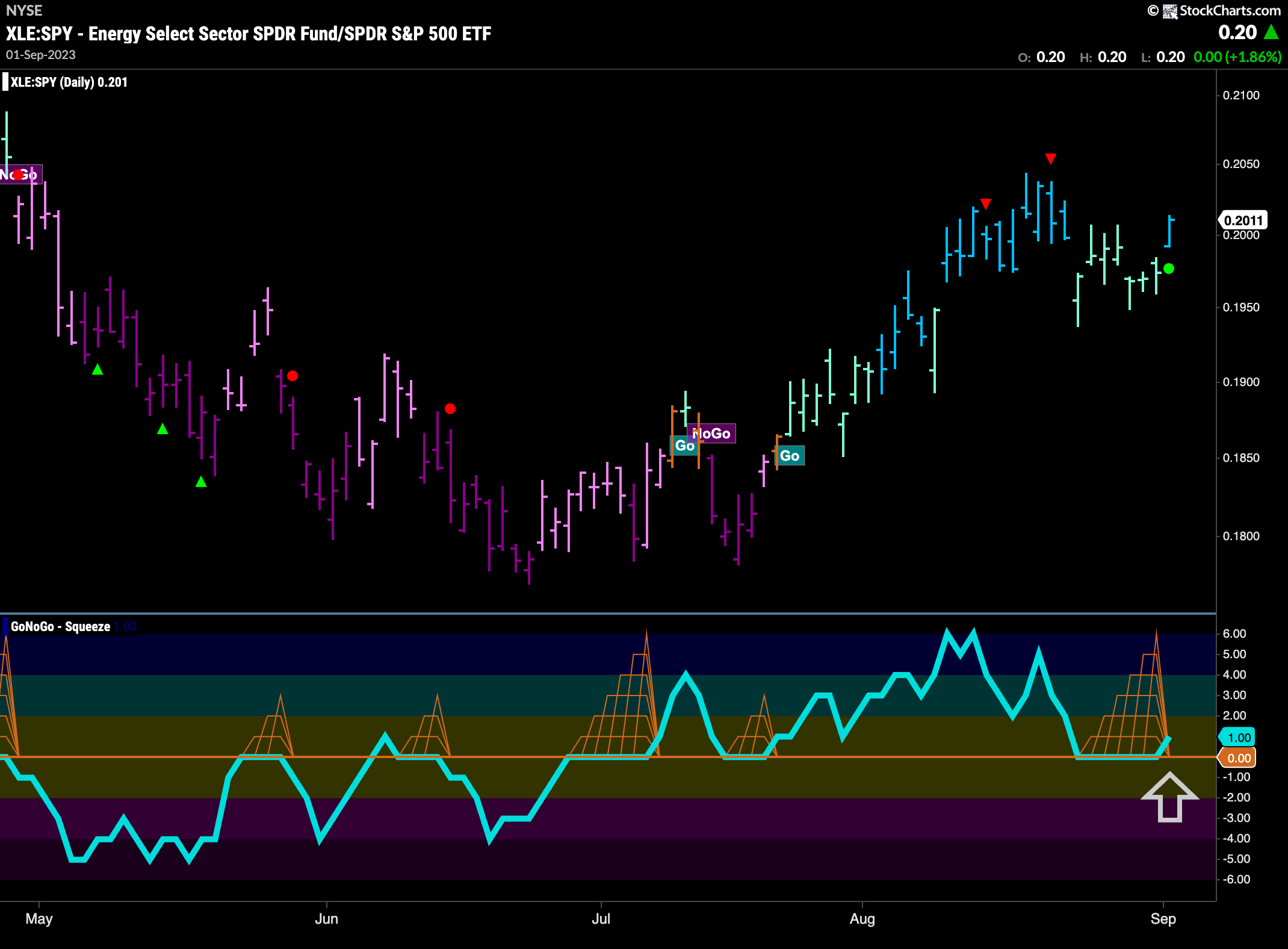Click the first green up-triangle marker in May
Screen dimensions: 1288x949
coord(98,369)
